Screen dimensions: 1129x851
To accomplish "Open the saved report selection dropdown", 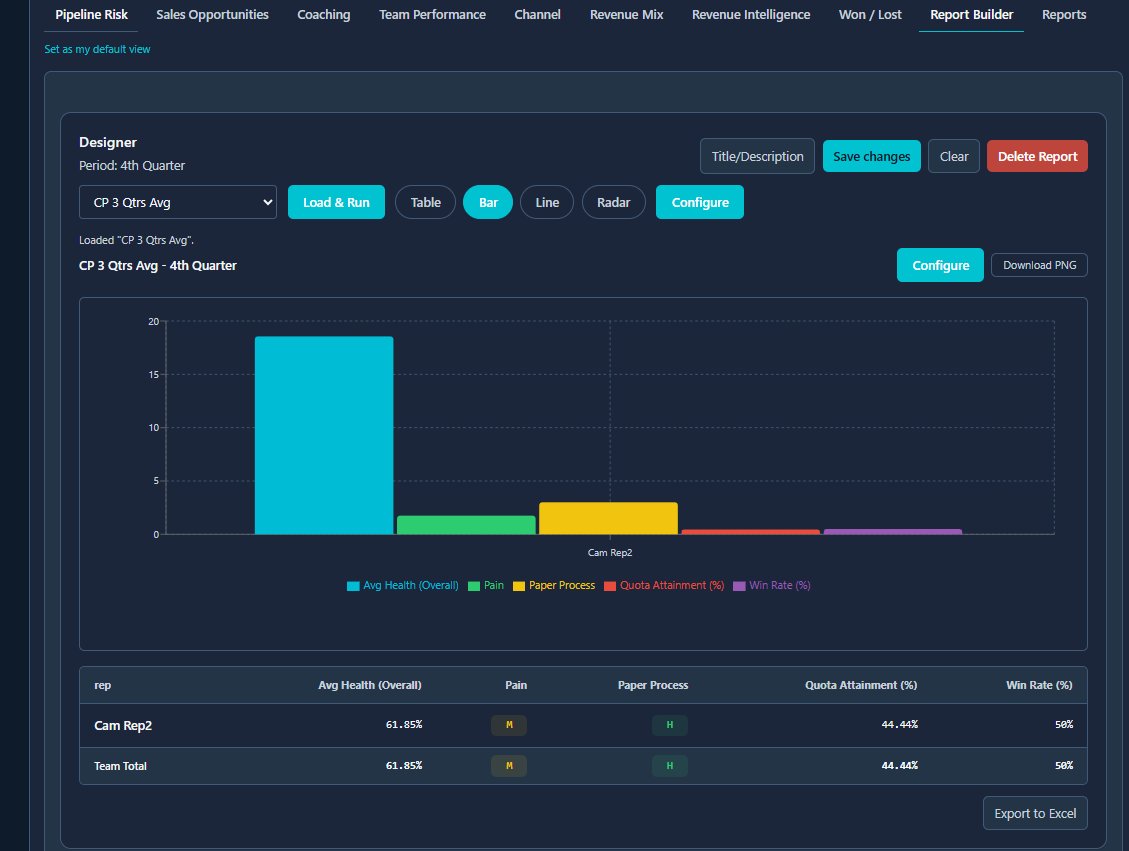I will pyautogui.click(x=177, y=202).
